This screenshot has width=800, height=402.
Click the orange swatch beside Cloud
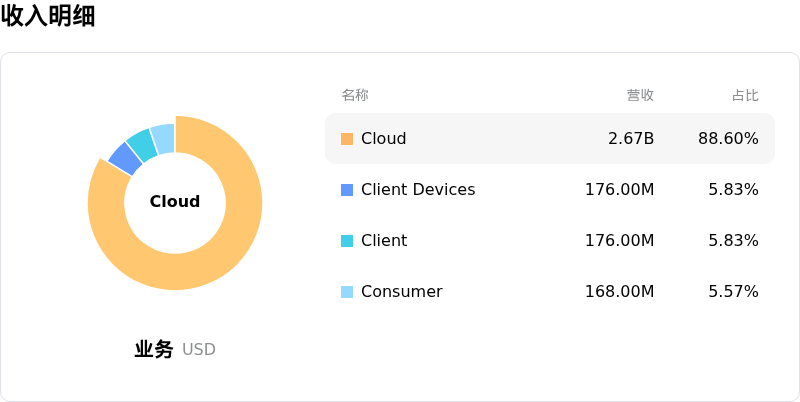347,139
